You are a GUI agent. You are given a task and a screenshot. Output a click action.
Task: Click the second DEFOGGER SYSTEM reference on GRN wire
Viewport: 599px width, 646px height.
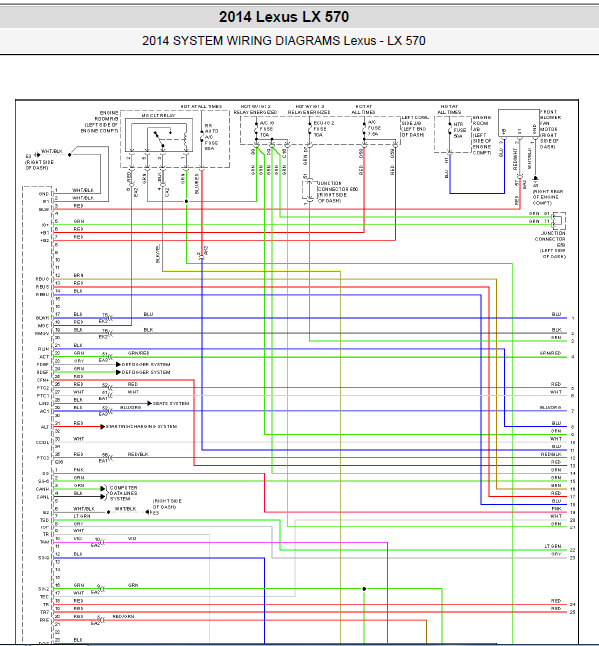[146, 372]
